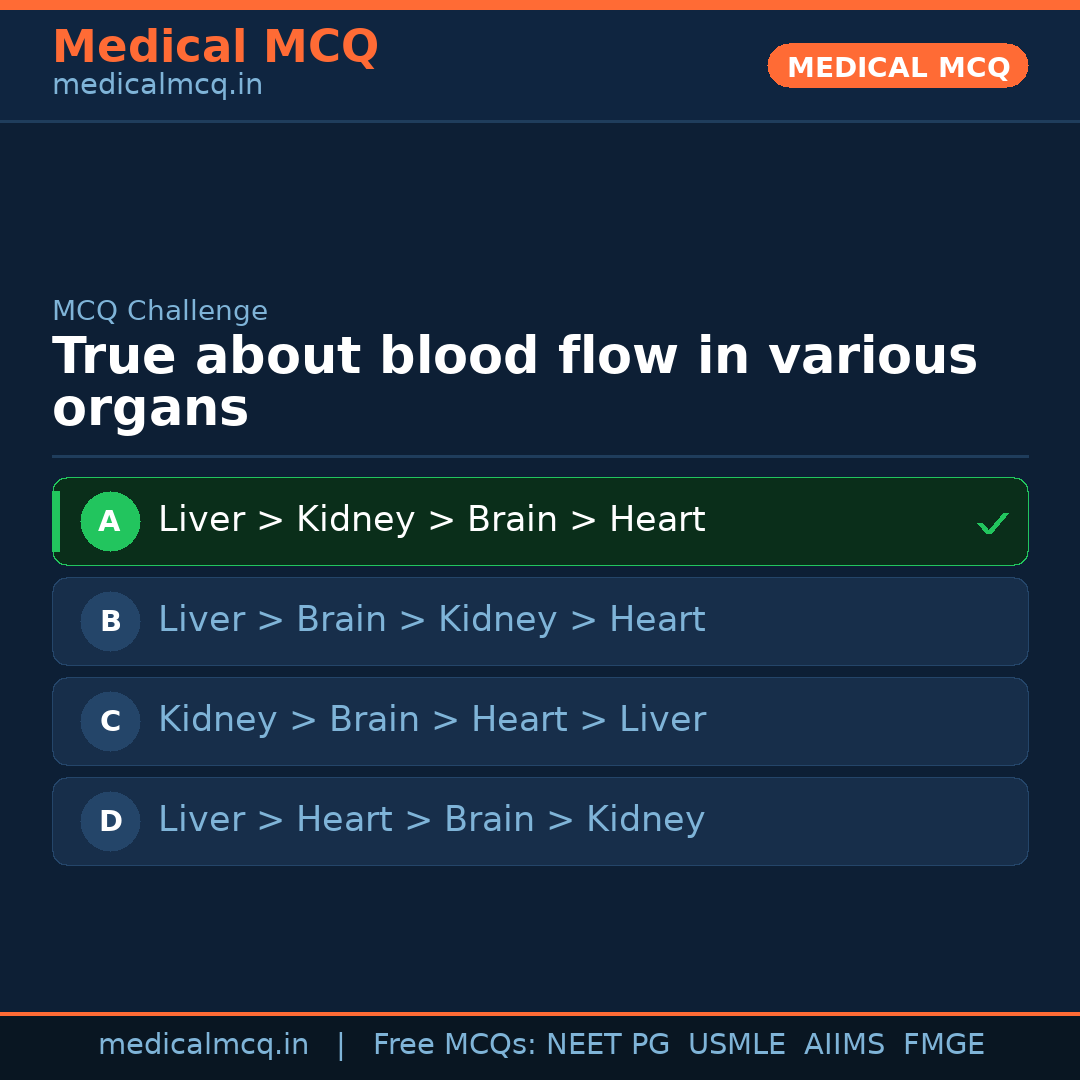
Task: Select answer Liver > Kidney > Brain > Heart
Action: (431, 520)
